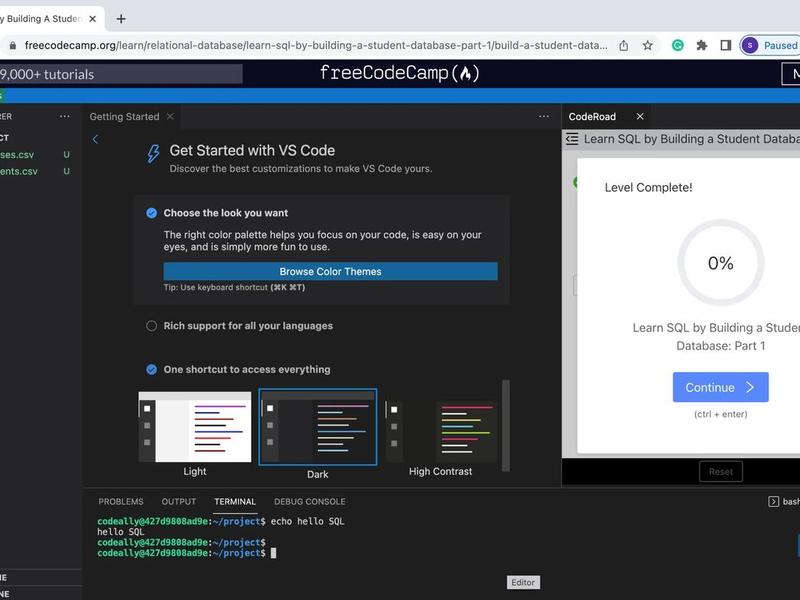Select One shortcut to access everything step

point(247,369)
